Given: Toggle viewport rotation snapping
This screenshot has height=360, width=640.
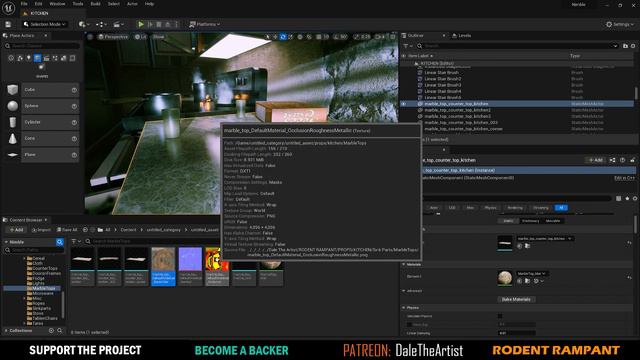Looking at the screenshot, I should 336,37.
